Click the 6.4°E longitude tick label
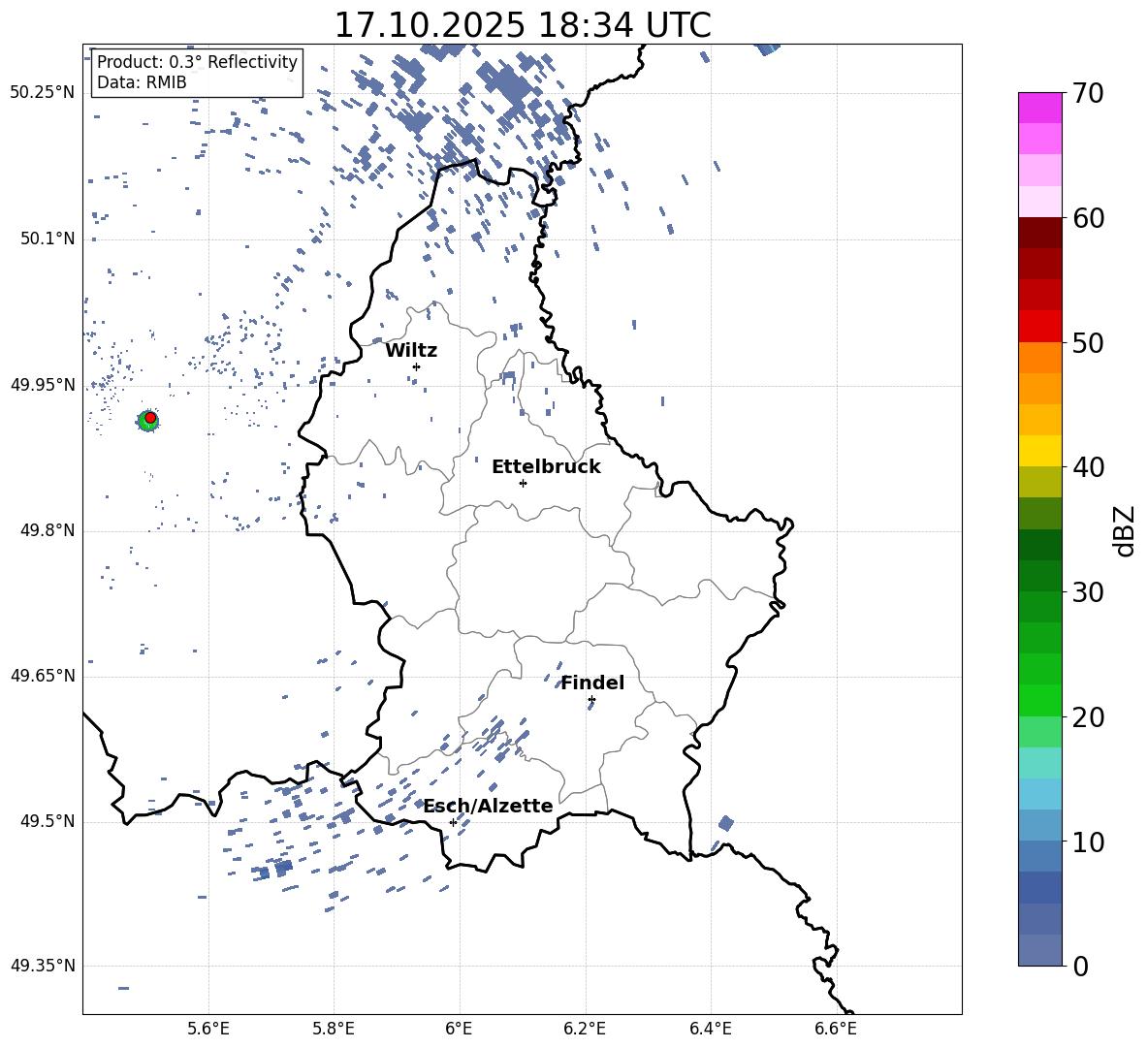 coord(710,1029)
